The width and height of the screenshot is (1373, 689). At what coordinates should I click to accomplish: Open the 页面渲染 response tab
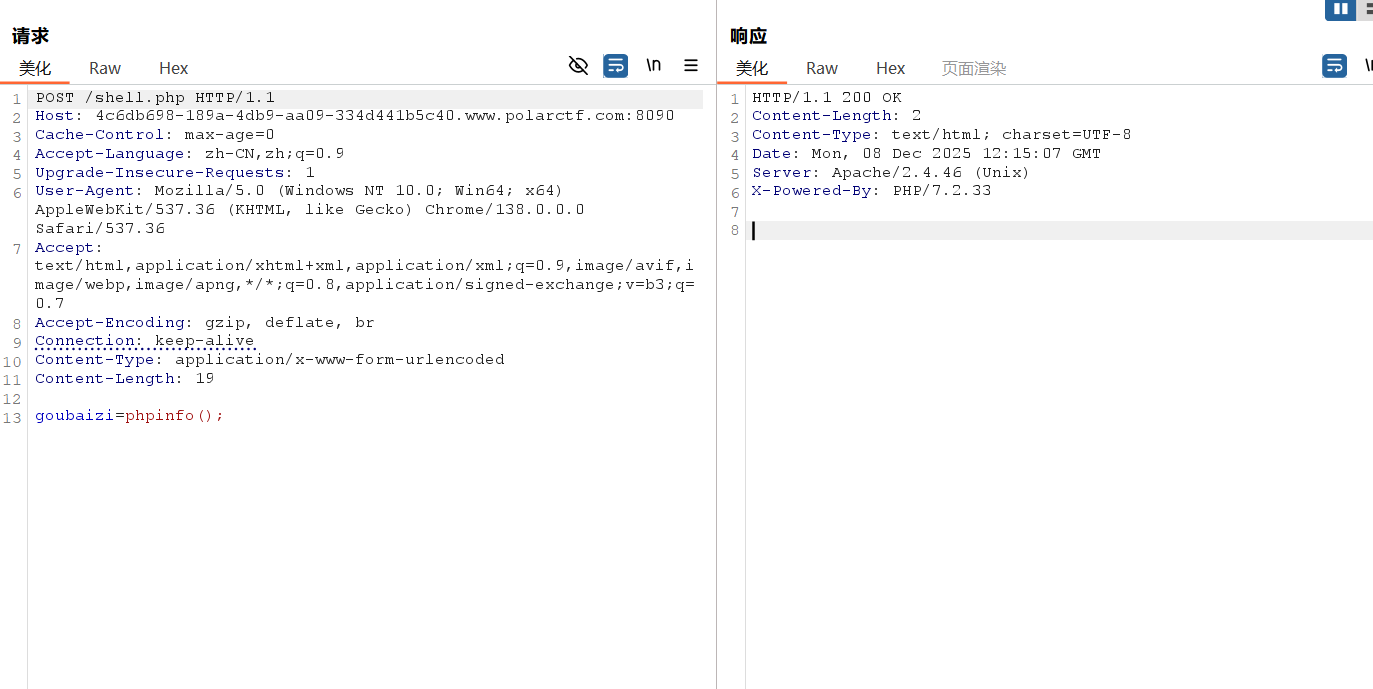974,68
